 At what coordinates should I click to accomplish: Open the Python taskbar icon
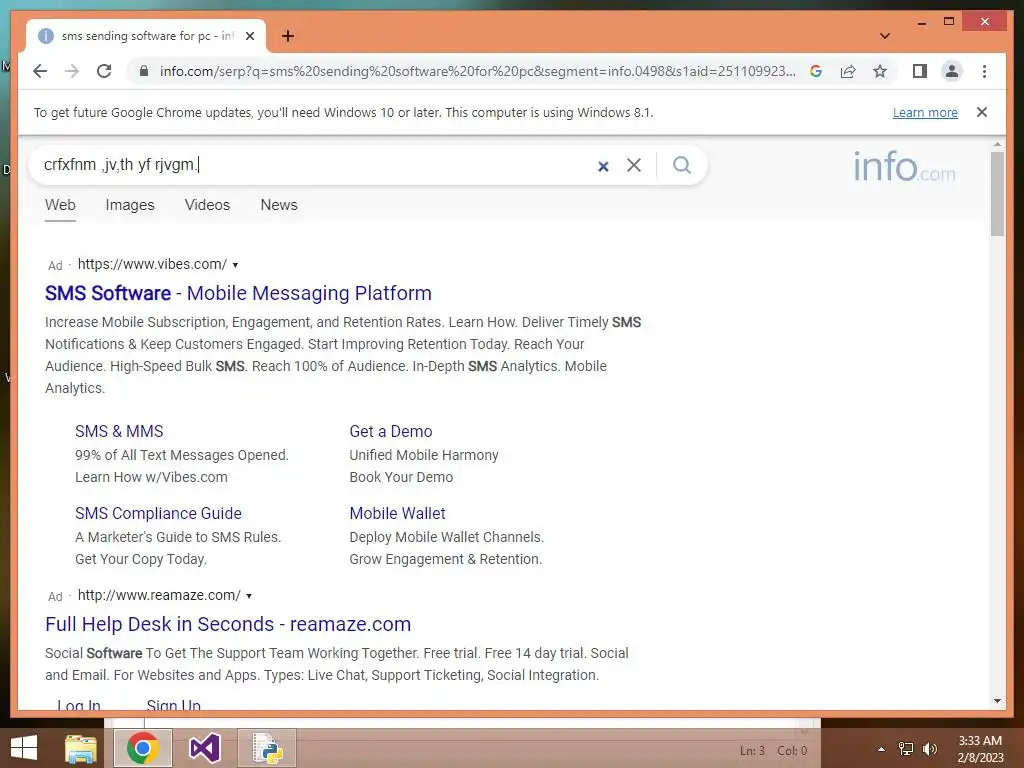click(266, 748)
